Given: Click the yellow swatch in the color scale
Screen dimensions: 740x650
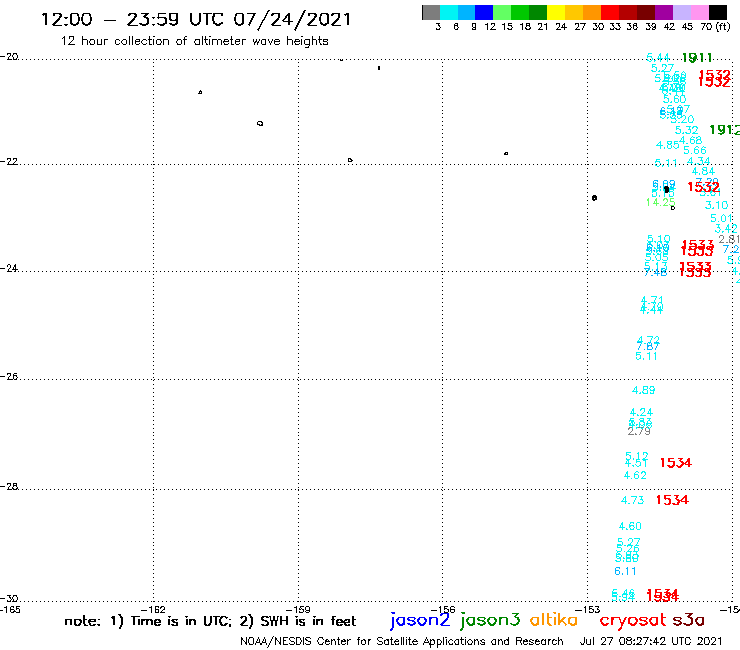Looking at the screenshot, I should [556, 12].
